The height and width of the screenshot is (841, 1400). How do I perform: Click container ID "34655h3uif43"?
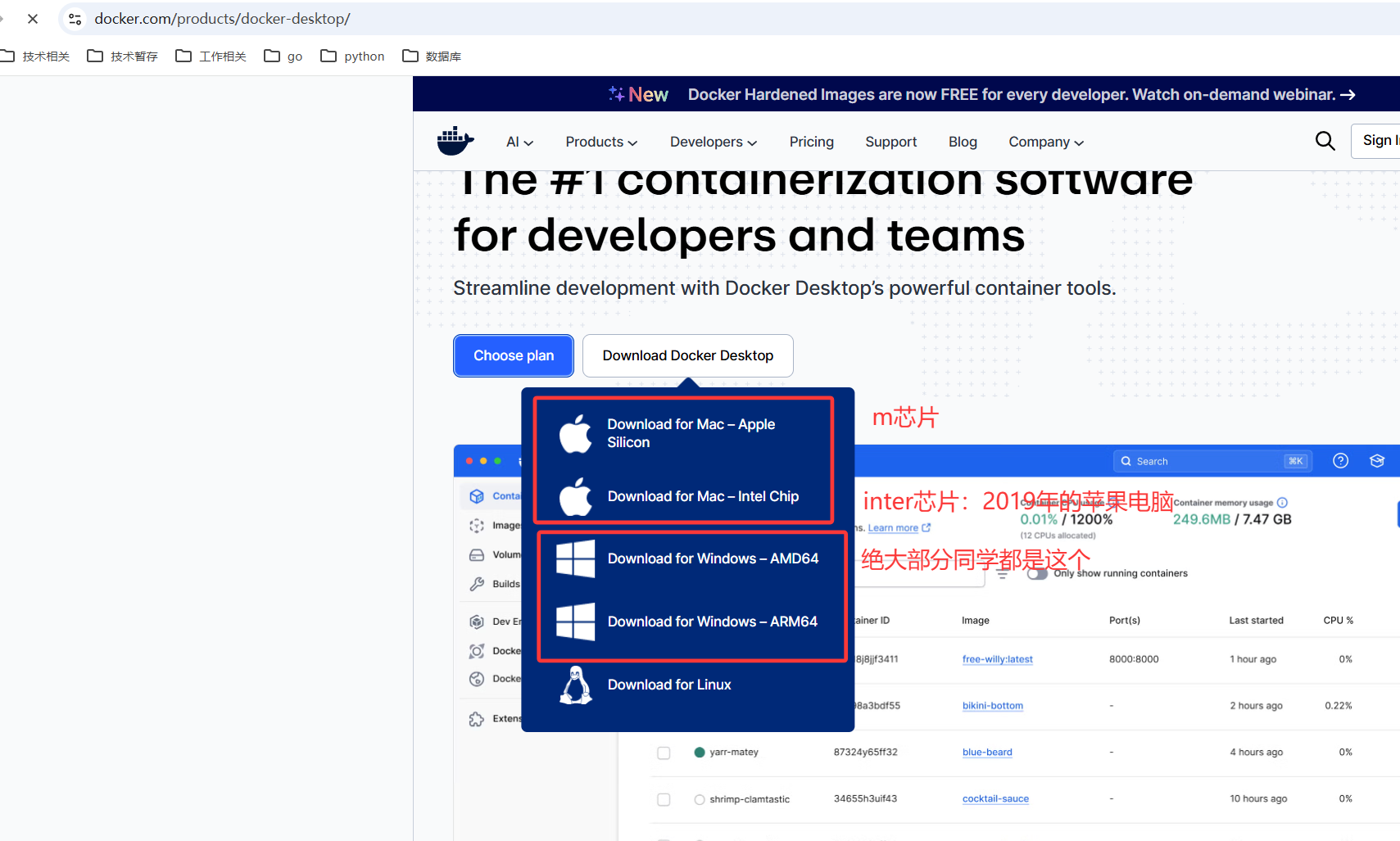pyautogui.click(x=865, y=799)
